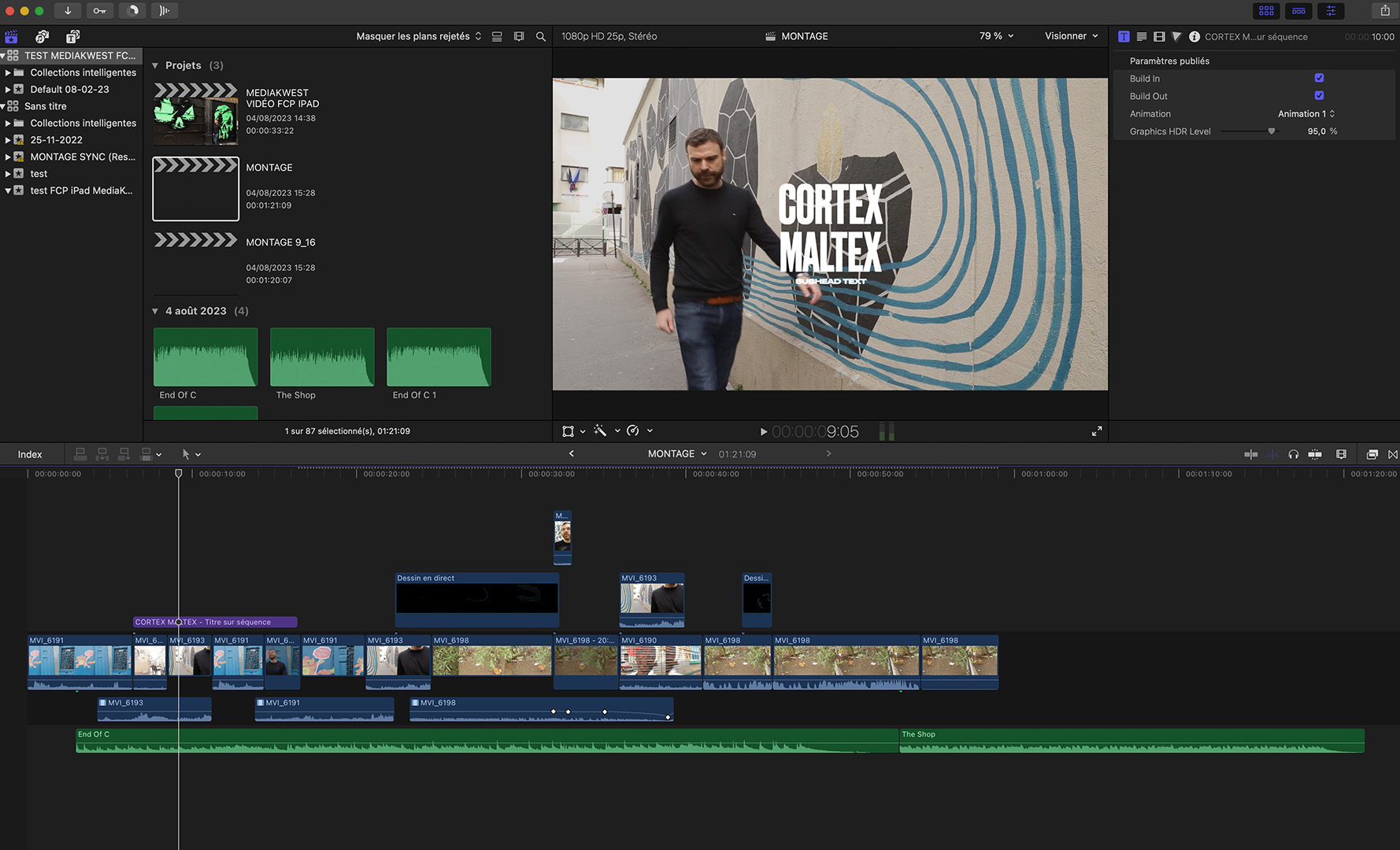
Task: Toggle the browser panel visibility button
Action: point(1266,11)
